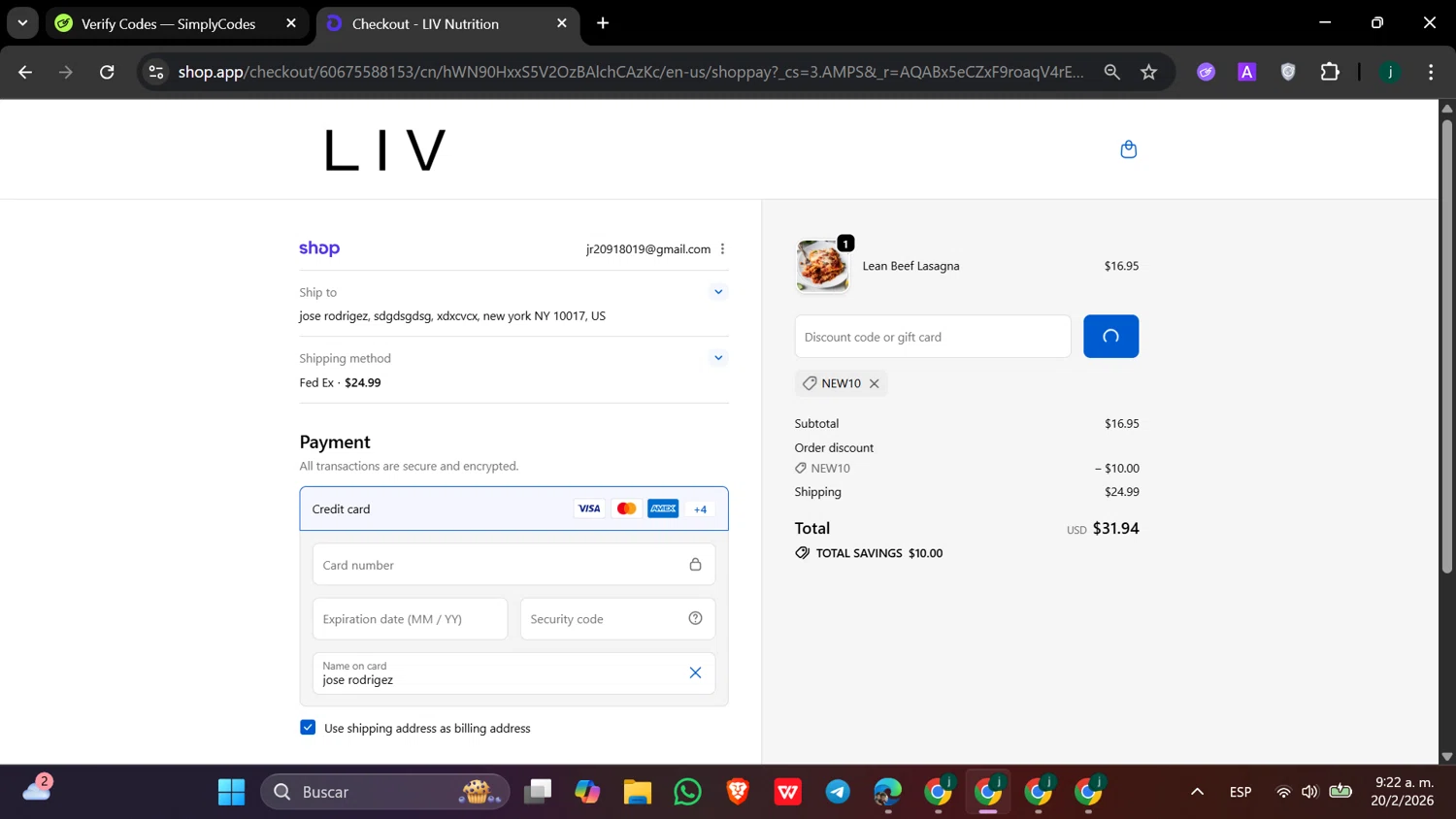Viewport: 1456px width, 819px height.
Task: Click the page vertical scrollbar
Action: [x=1447, y=346]
